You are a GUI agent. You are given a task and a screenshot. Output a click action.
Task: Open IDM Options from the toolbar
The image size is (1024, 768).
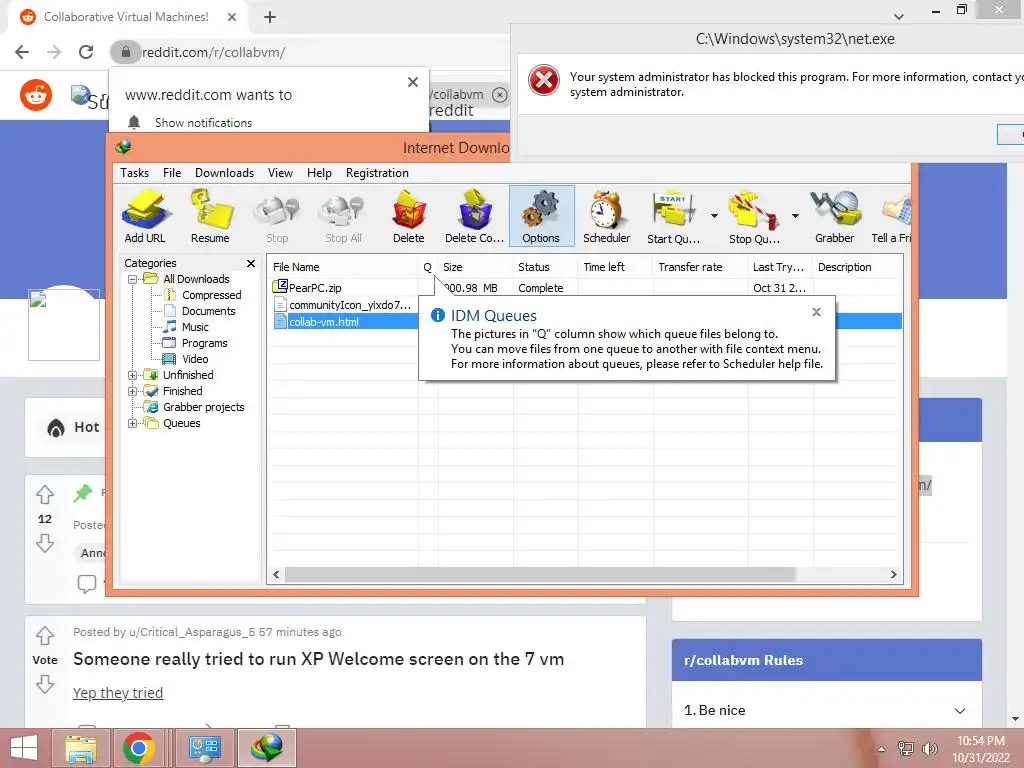tap(541, 216)
